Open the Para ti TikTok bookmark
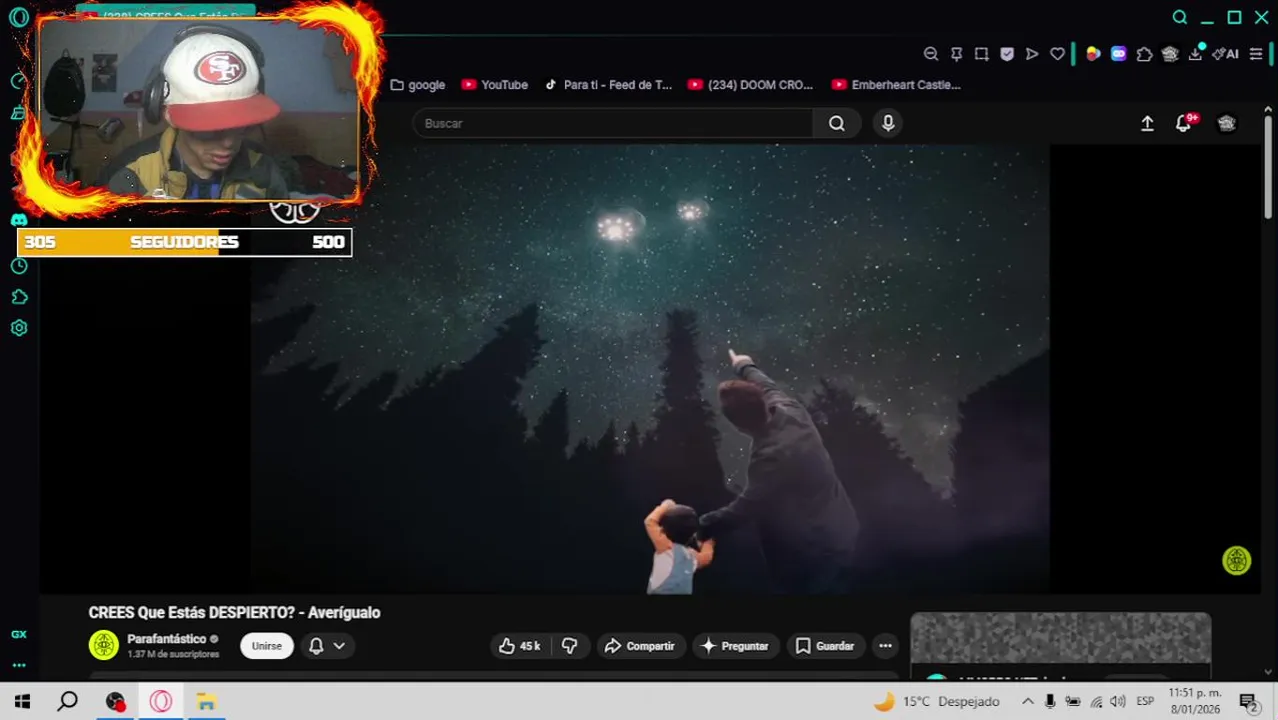The image size is (1278, 720). [608, 85]
